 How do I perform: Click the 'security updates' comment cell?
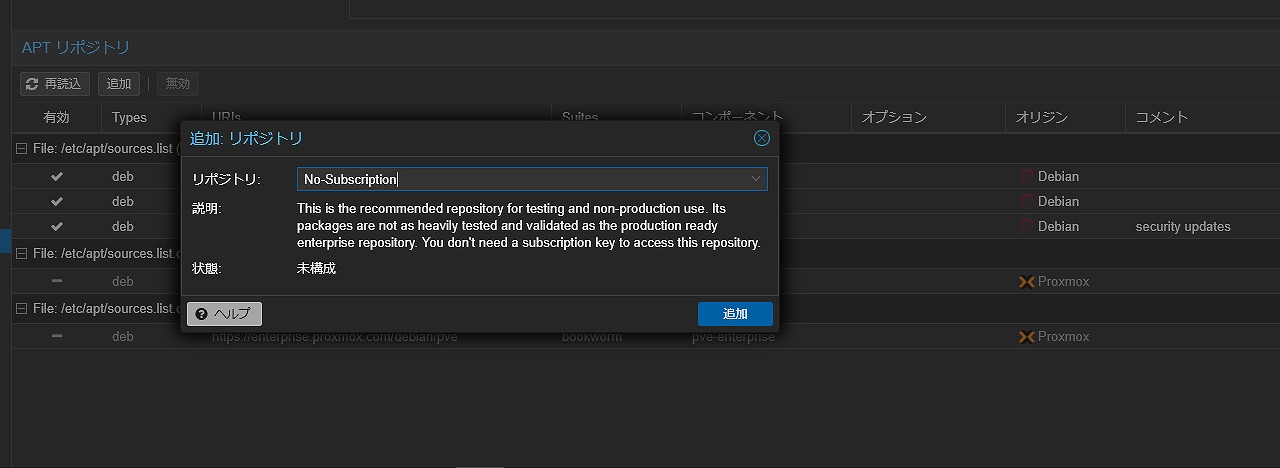(1183, 227)
